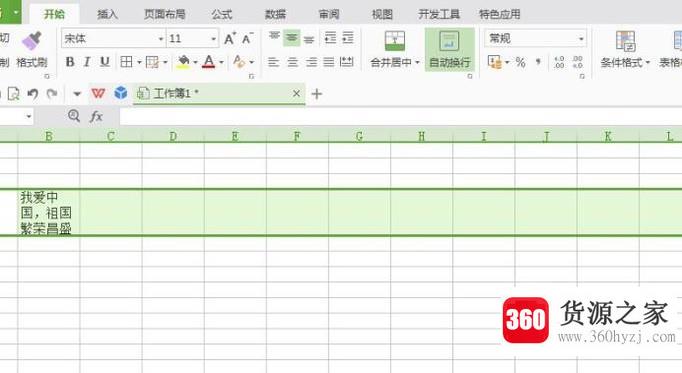682x373 pixels.
Task: Select column D header
Action: pyautogui.click(x=173, y=136)
